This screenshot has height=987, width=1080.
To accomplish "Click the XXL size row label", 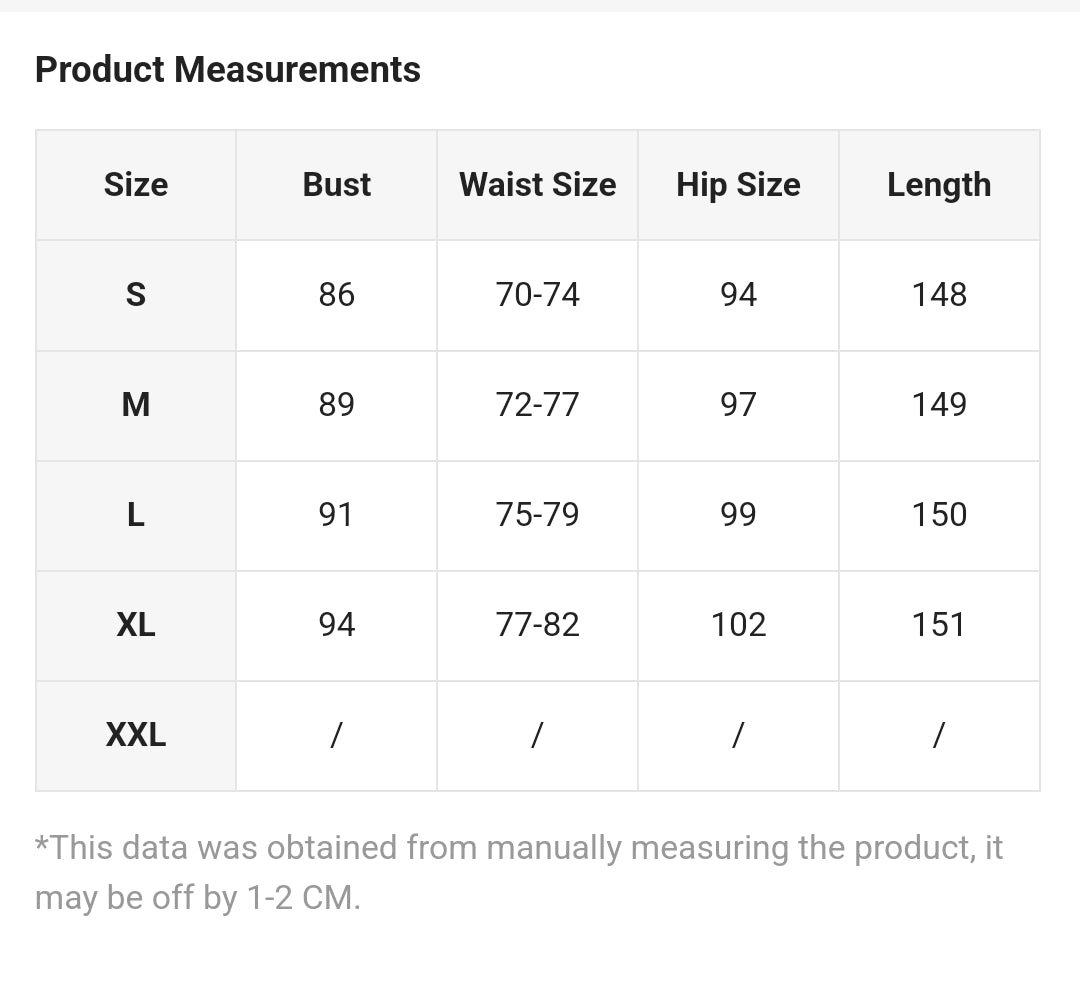I will [x=136, y=736].
